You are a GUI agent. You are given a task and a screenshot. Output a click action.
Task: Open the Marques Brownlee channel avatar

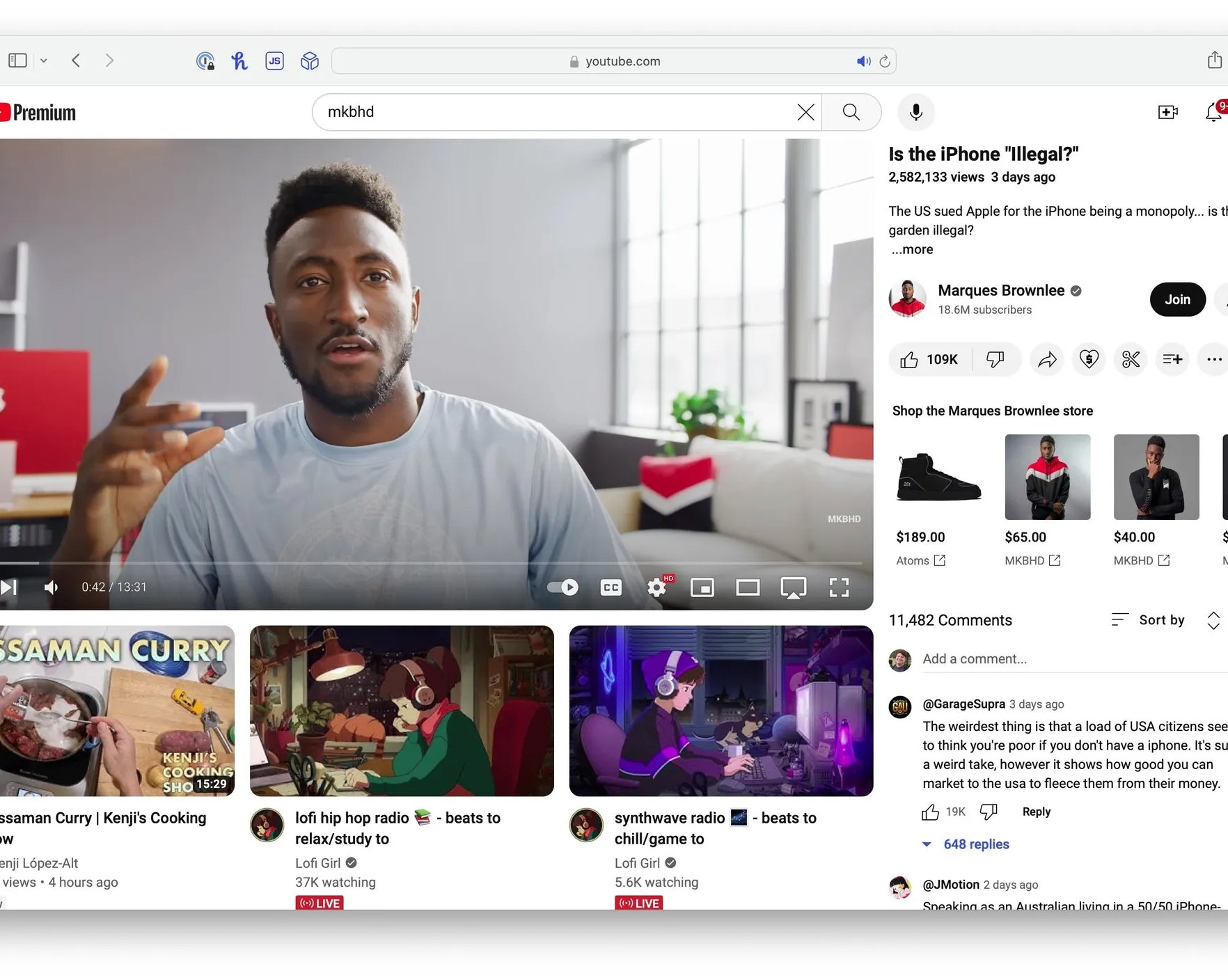pyautogui.click(x=907, y=299)
